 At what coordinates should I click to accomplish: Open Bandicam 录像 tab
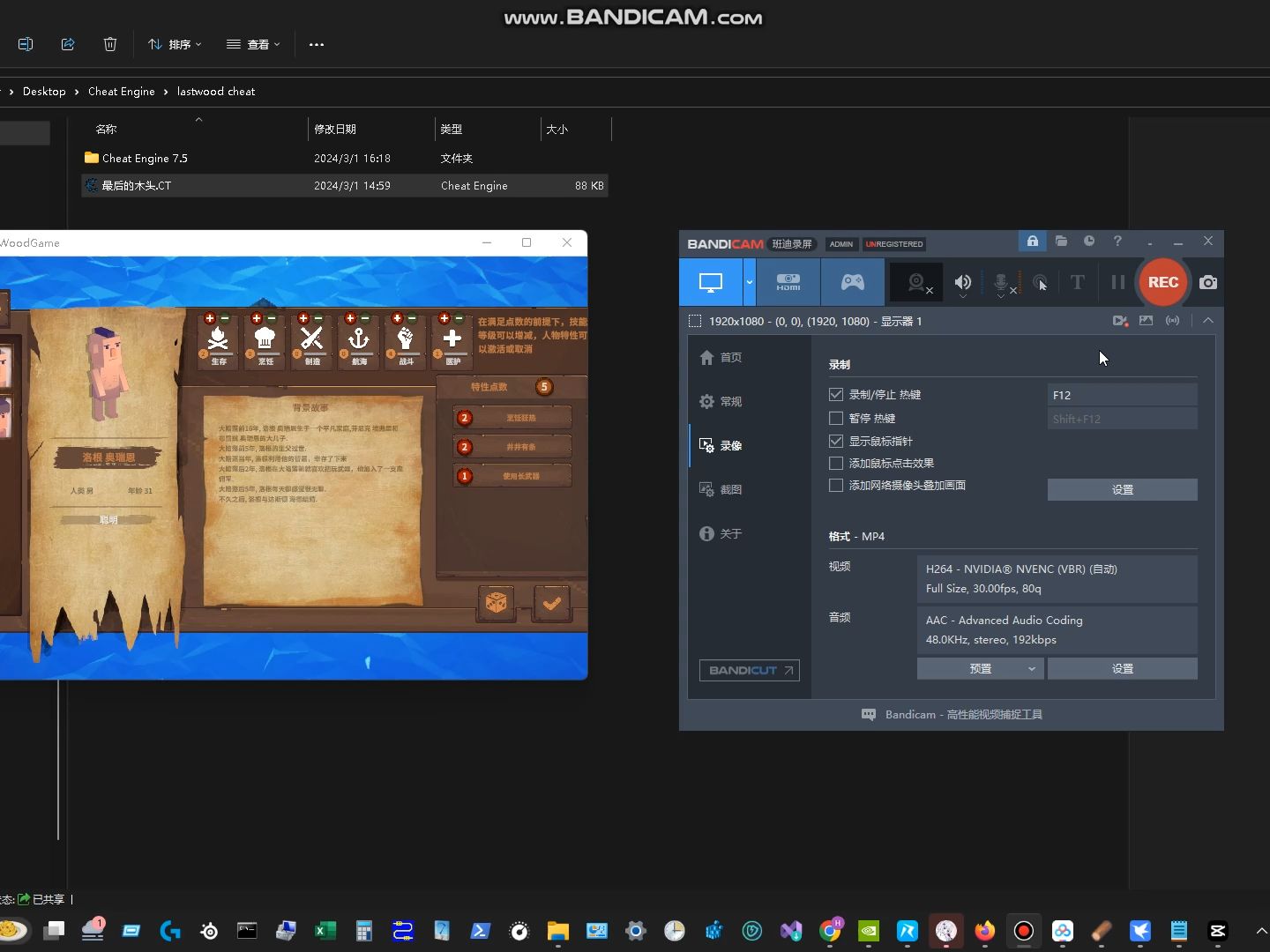coord(721,445)
